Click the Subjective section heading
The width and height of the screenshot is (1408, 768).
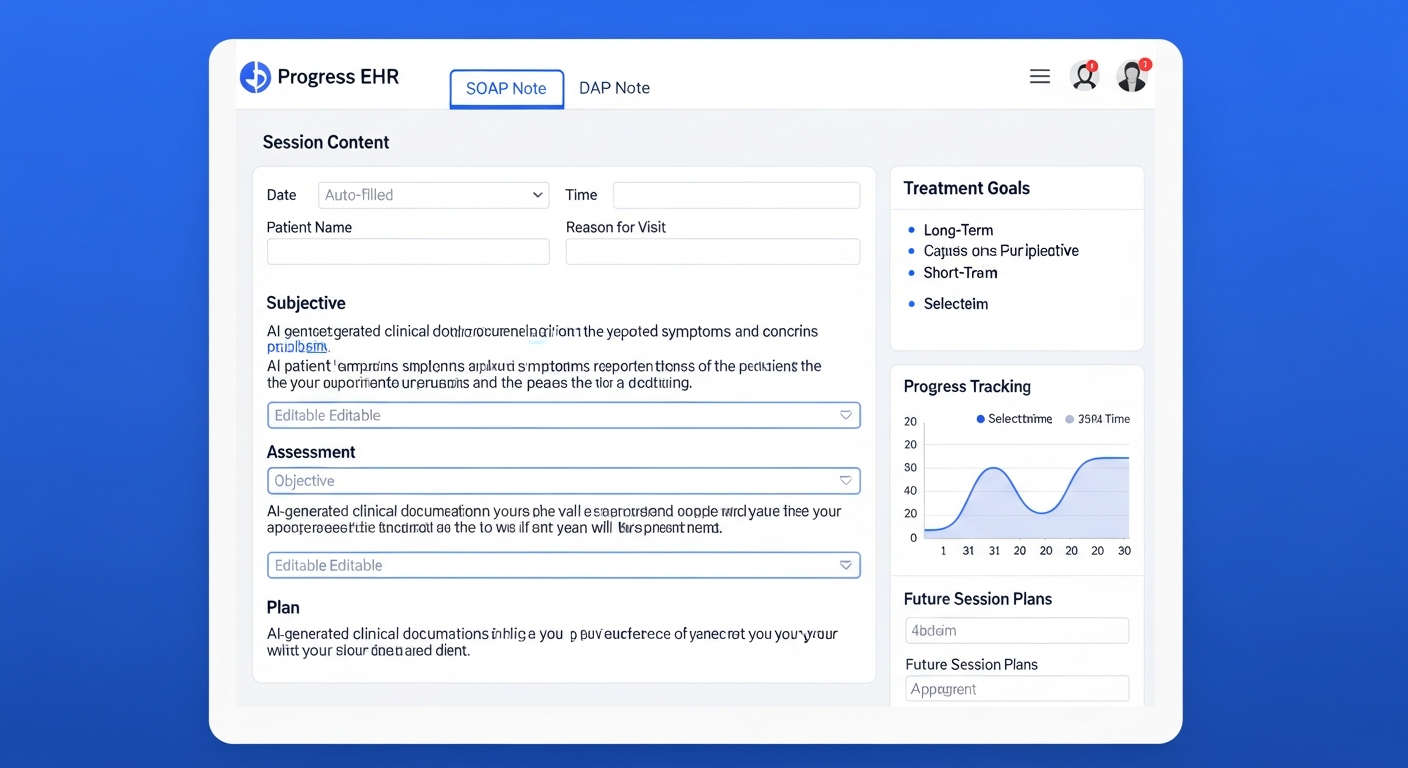306,303
